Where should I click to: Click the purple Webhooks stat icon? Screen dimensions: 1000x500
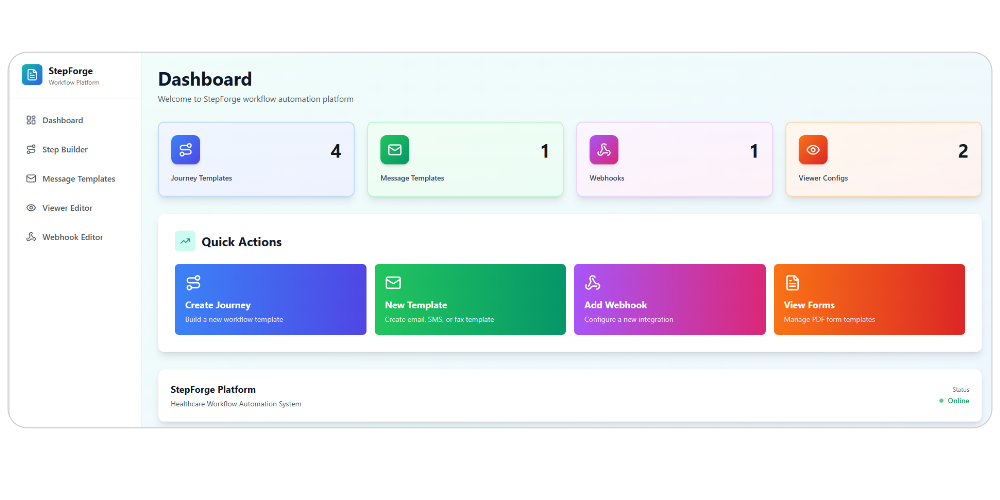pos(603,150)
